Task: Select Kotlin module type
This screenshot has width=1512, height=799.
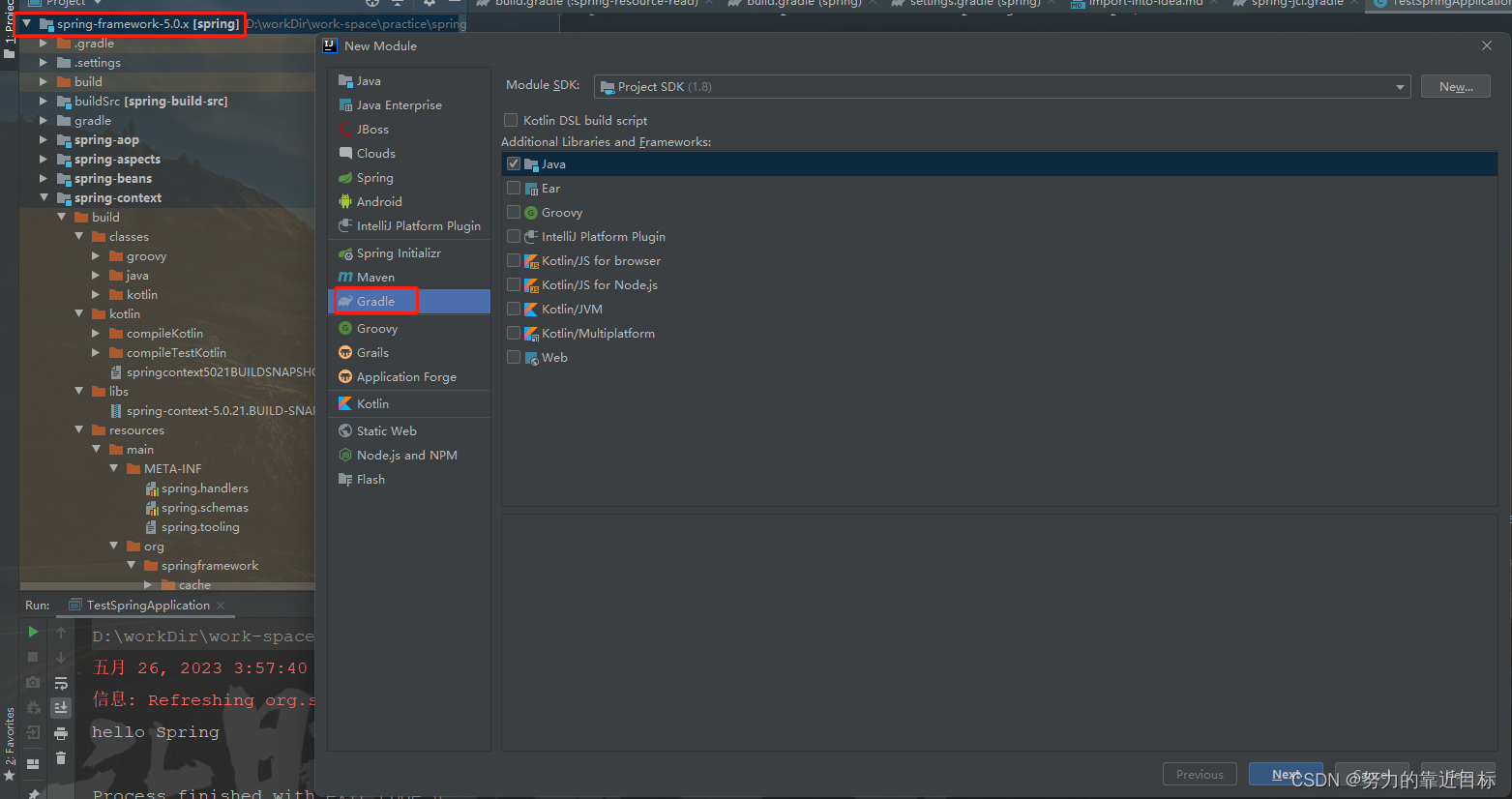Action: 409,404
